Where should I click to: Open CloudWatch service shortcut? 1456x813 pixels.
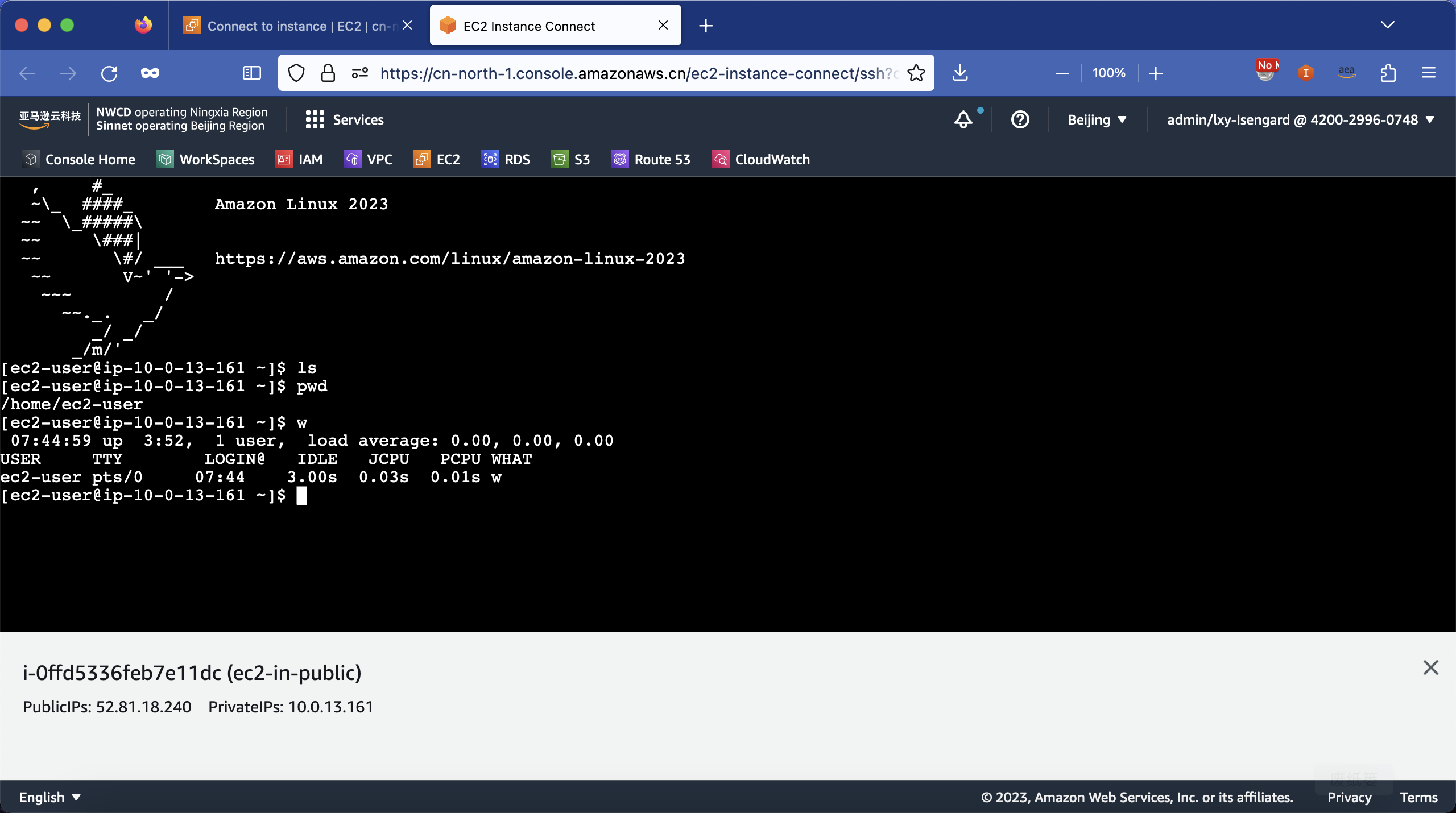[761, 160]
